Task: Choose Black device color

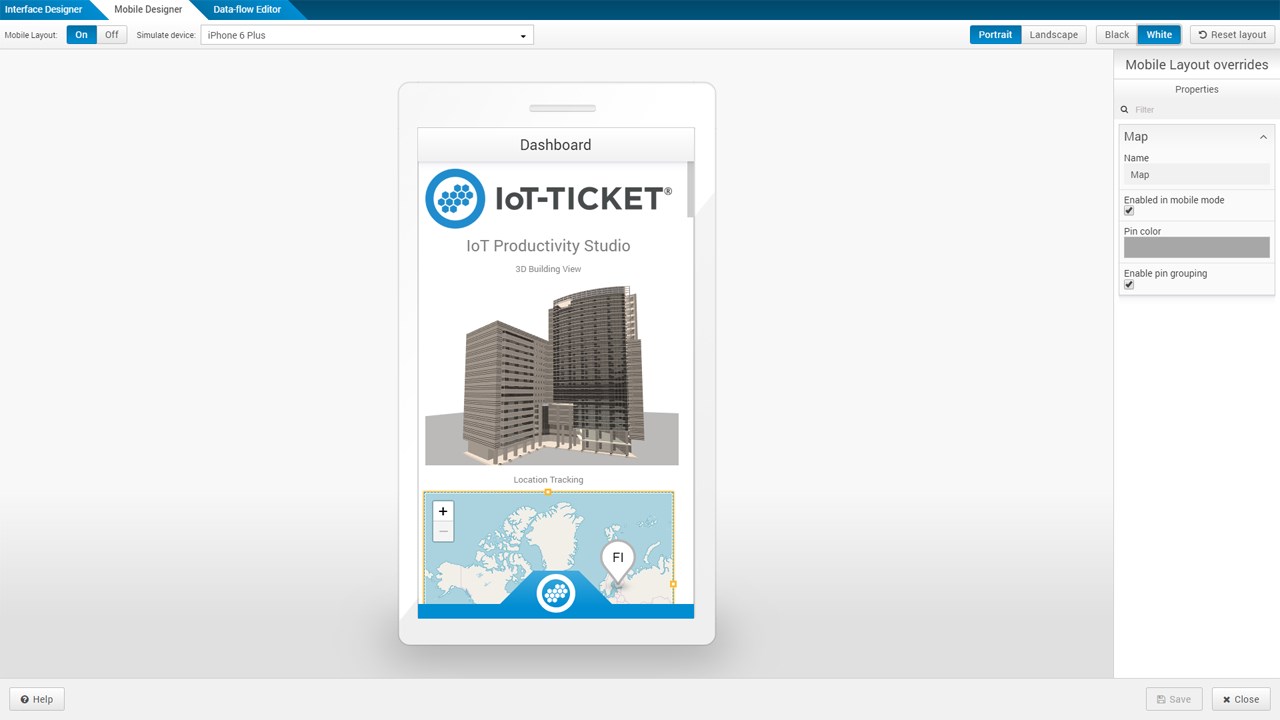Action: pos(1117,35)
